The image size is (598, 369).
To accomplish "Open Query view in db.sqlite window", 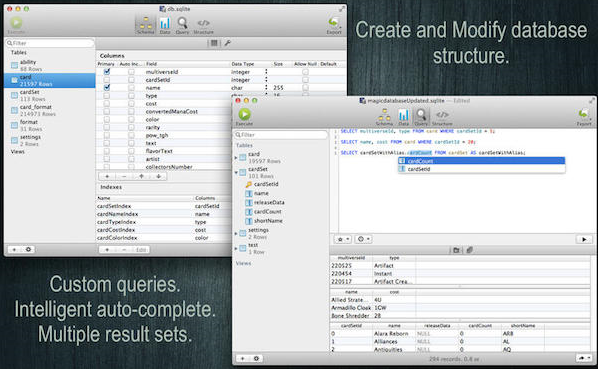I will [x=182, y=25].
